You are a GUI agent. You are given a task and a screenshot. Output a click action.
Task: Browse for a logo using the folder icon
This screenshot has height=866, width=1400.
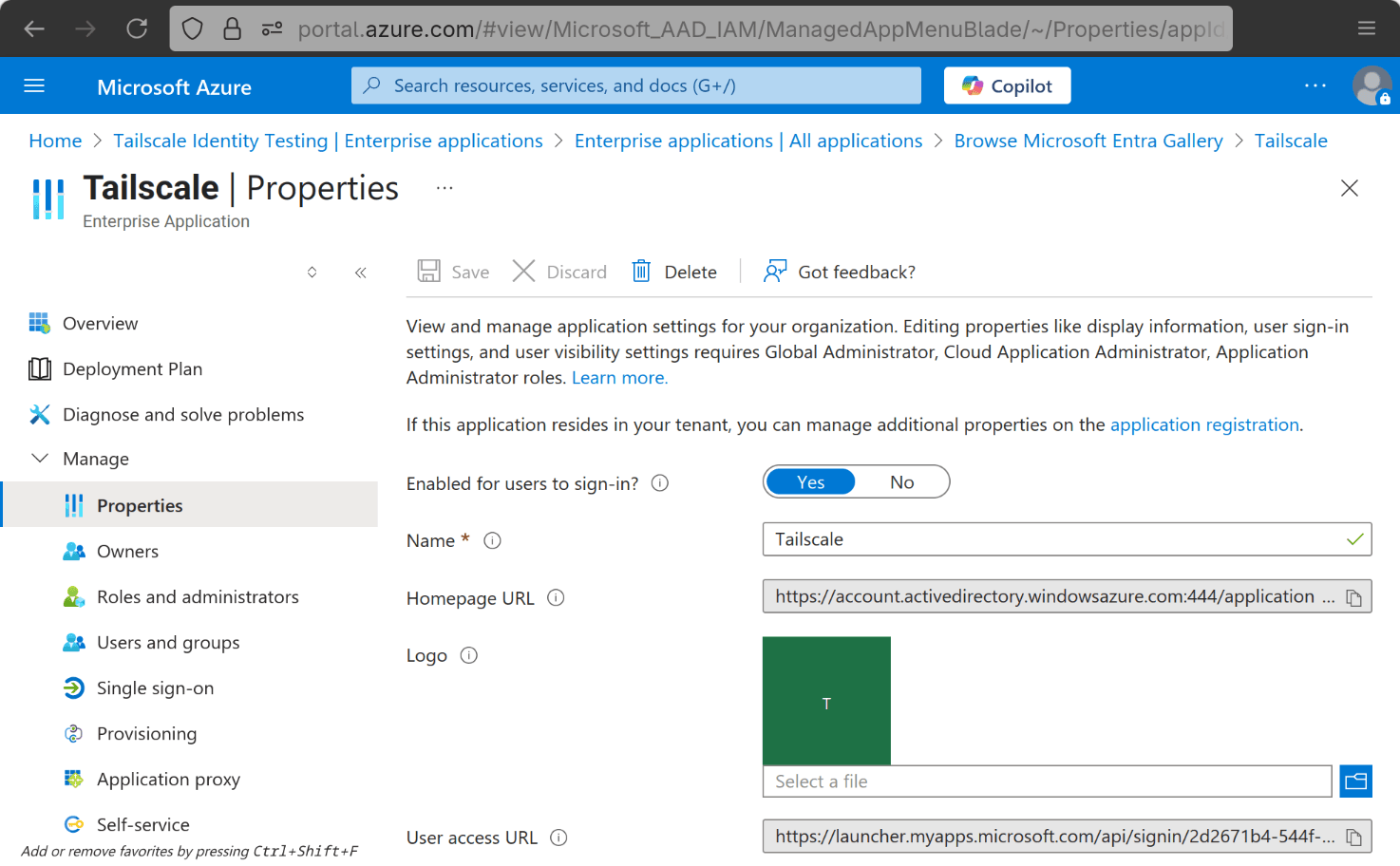(1355, 781)
